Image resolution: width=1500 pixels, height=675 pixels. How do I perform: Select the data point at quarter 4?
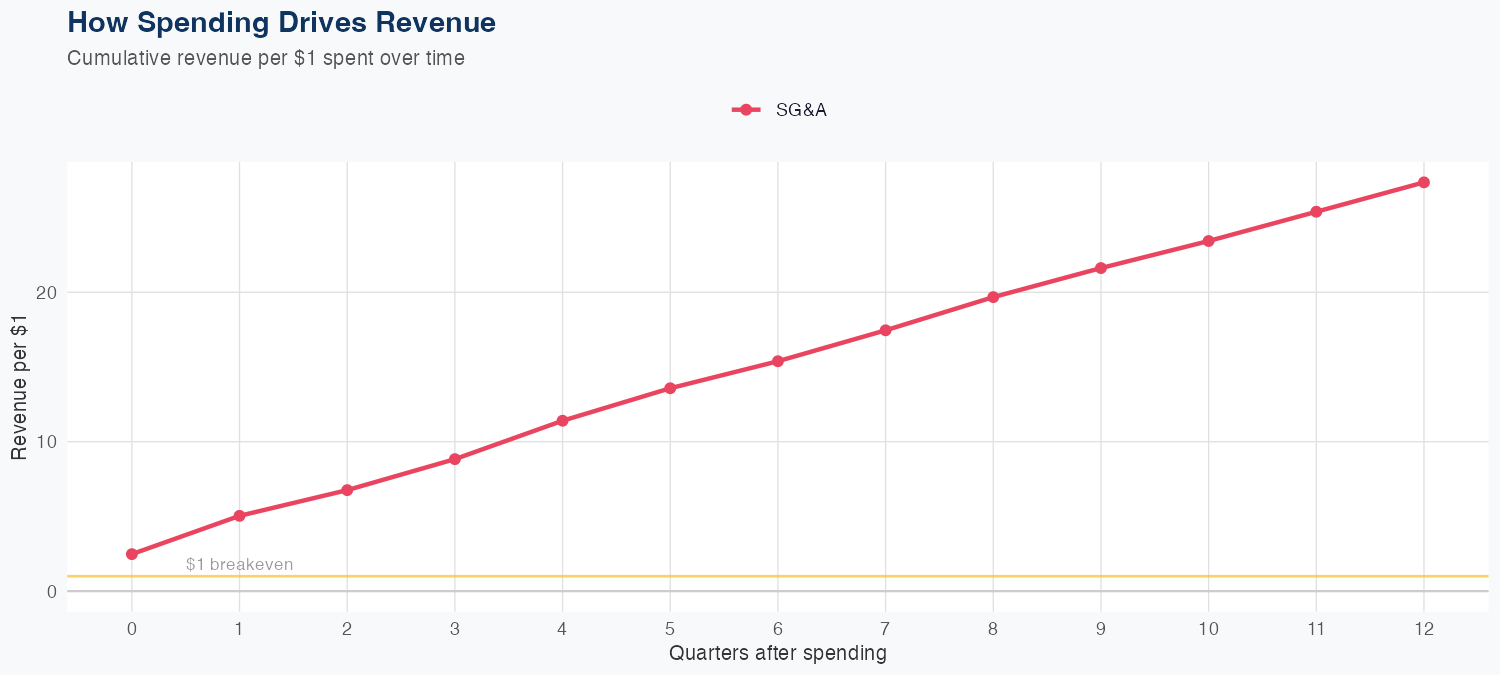pos(562,421)
